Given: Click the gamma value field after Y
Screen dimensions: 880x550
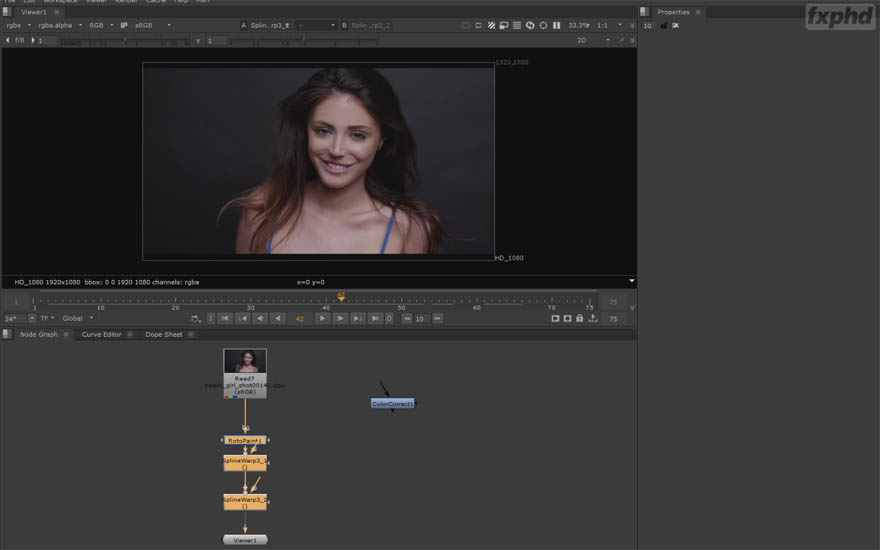Looking at the screenshot, I should point(216,40).
